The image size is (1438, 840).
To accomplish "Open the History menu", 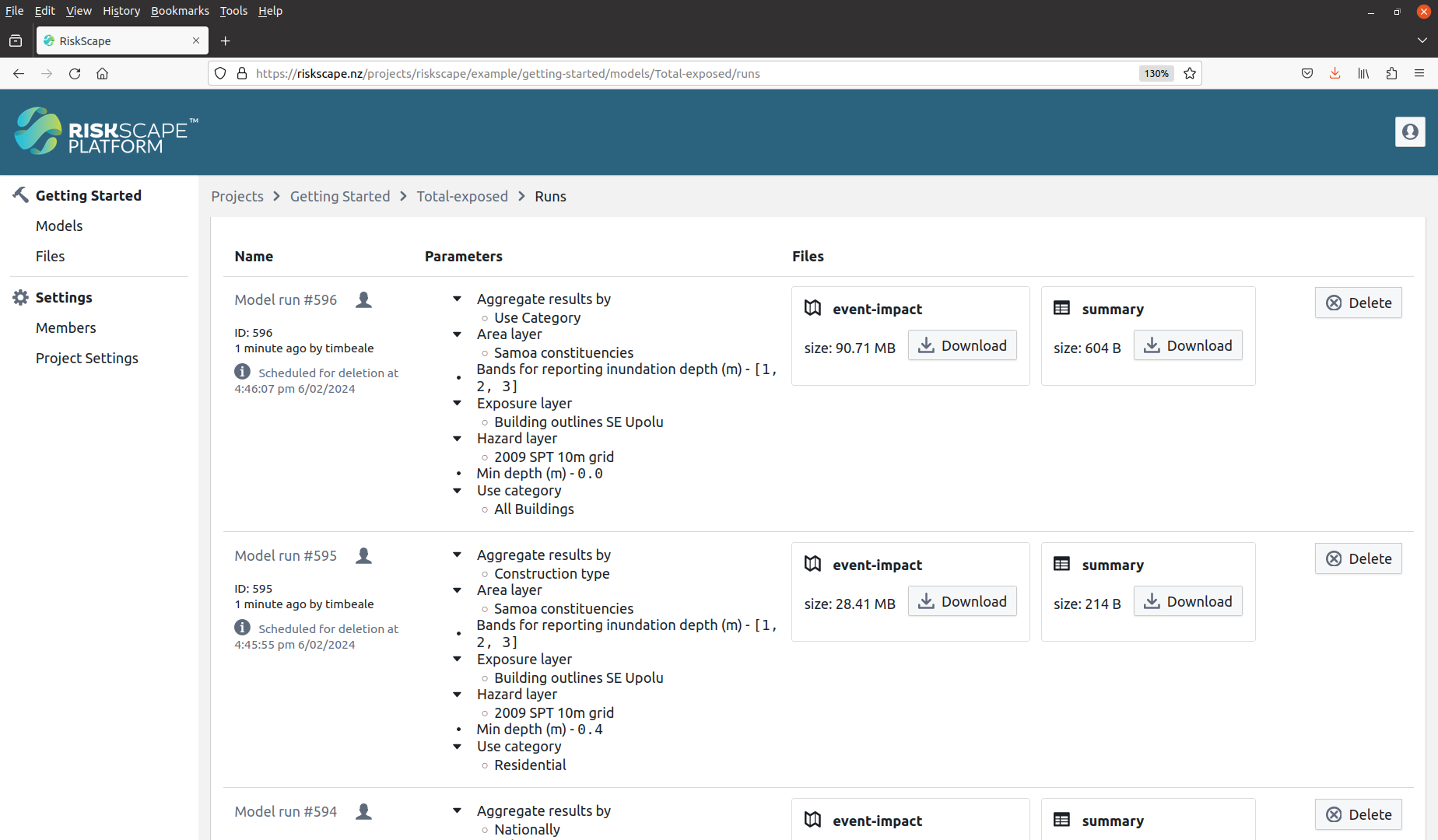I will [x=121, y=11].
